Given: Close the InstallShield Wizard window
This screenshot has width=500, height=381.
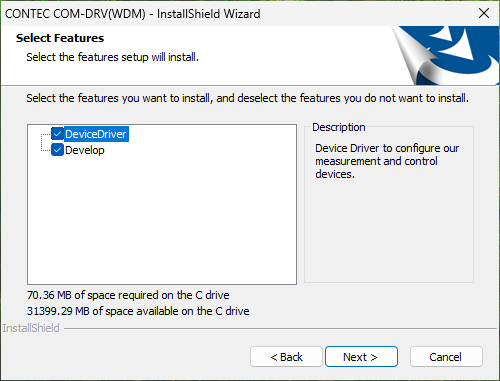Looking at the screenshot, I should (x=484, y=13).
